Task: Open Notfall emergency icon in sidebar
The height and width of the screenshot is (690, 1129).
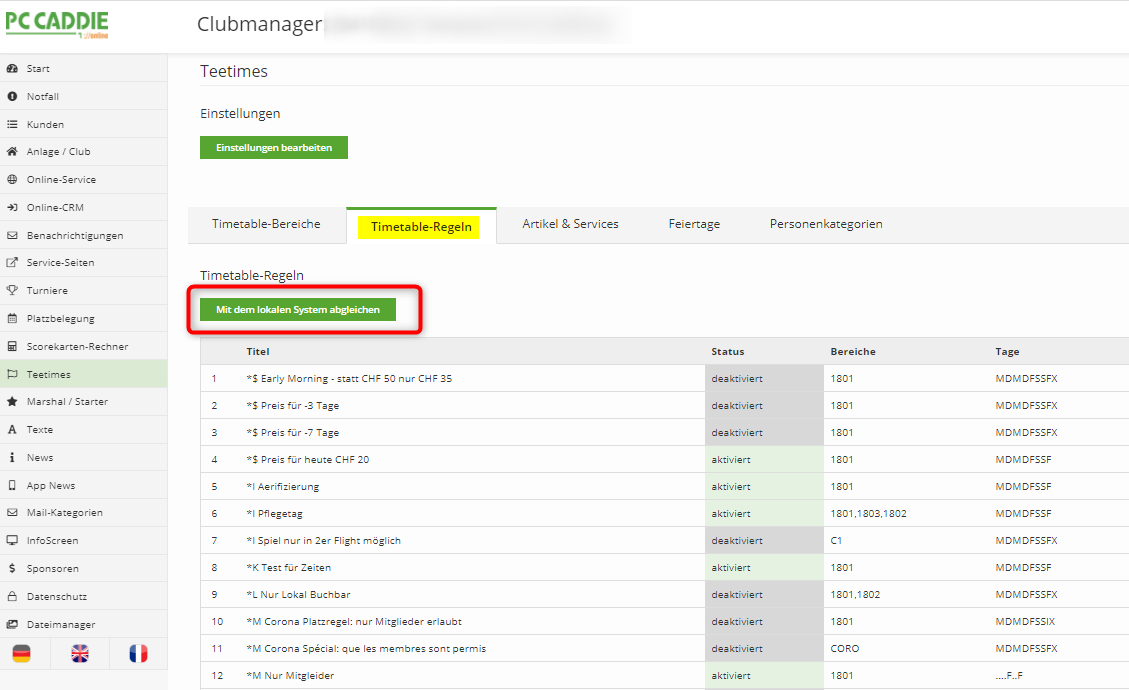Action: 12,97
